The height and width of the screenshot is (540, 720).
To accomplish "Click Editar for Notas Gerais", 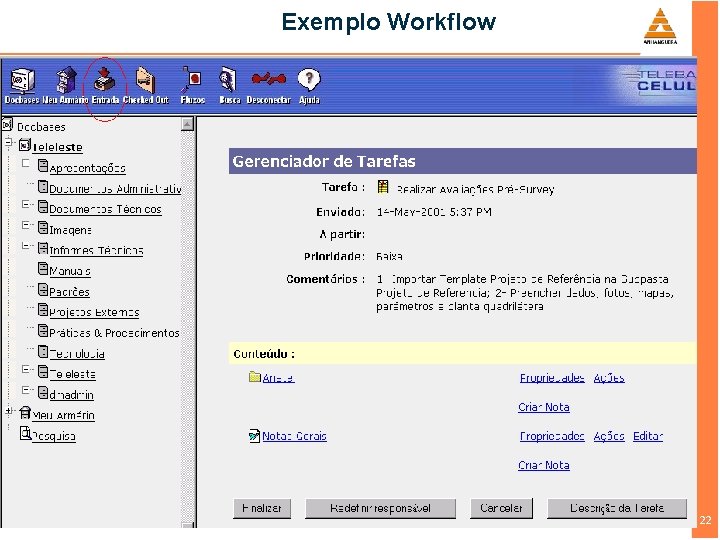I will click(x=648, y=436).
